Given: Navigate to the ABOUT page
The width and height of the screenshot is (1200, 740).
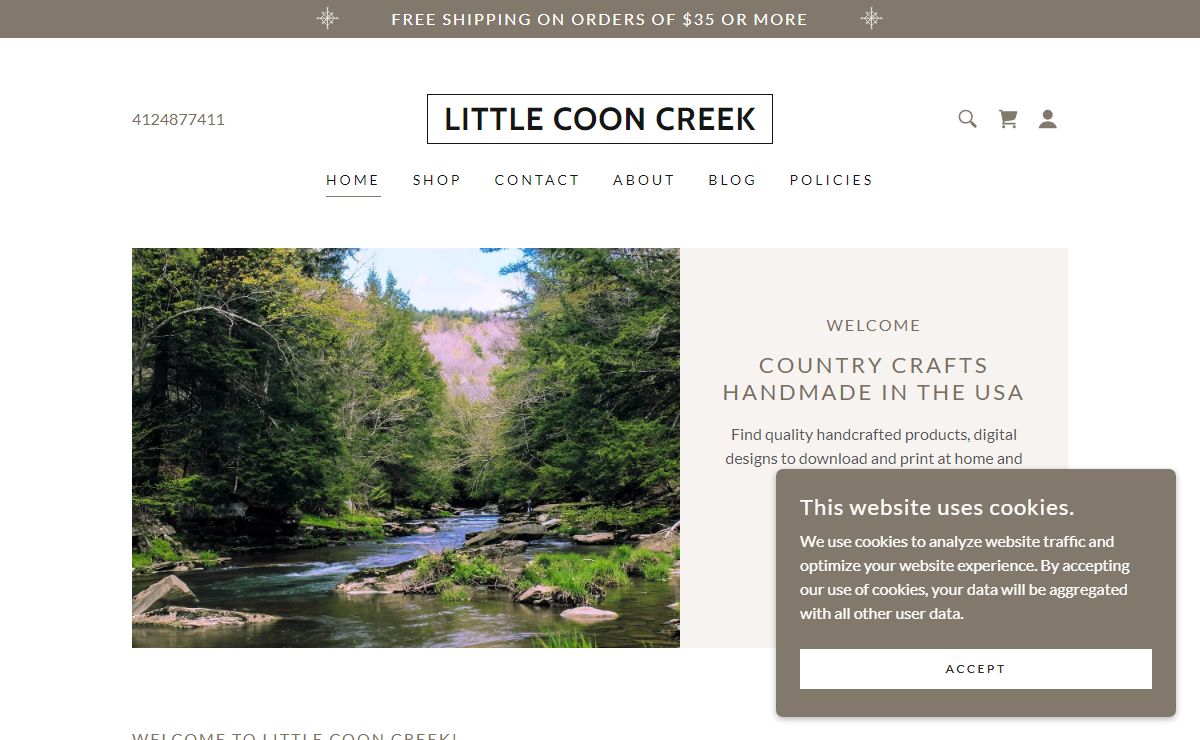Looking at the screenshot, I should [x=644, y=180].
